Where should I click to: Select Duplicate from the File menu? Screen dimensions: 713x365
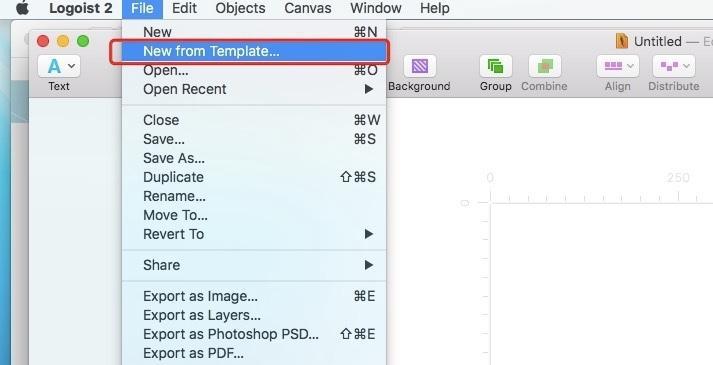[x=254, y=177]
